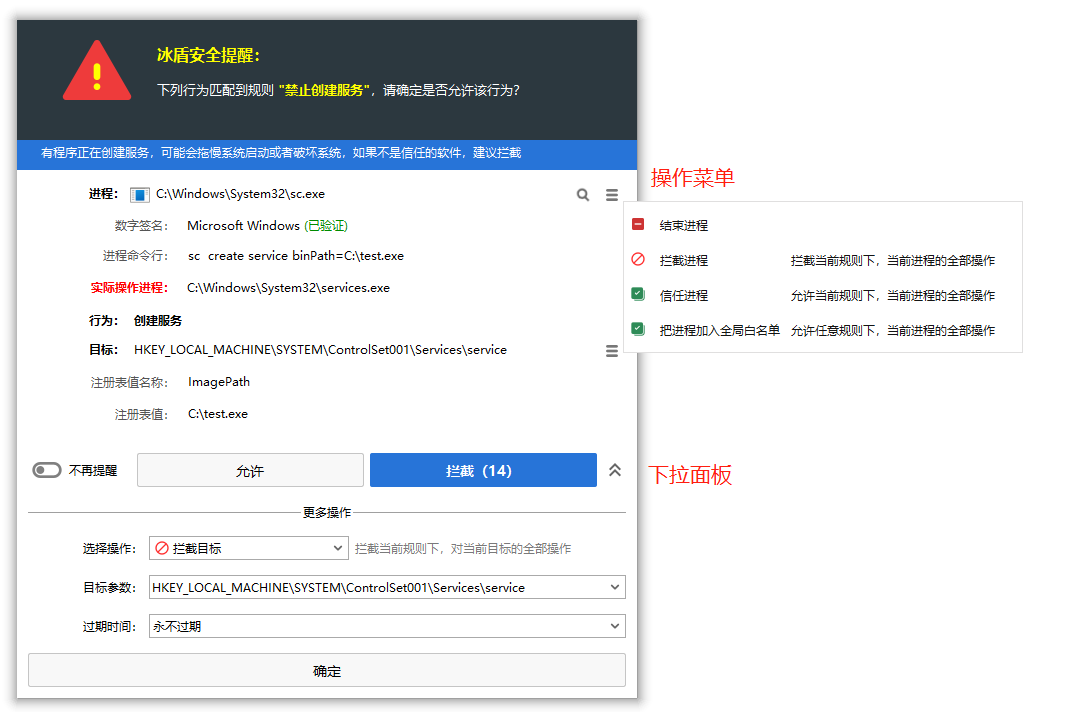Expand the 目标参数 registry path dropdown
The width and height of the screenshot is (1068, 712).
tap(387, 587)
